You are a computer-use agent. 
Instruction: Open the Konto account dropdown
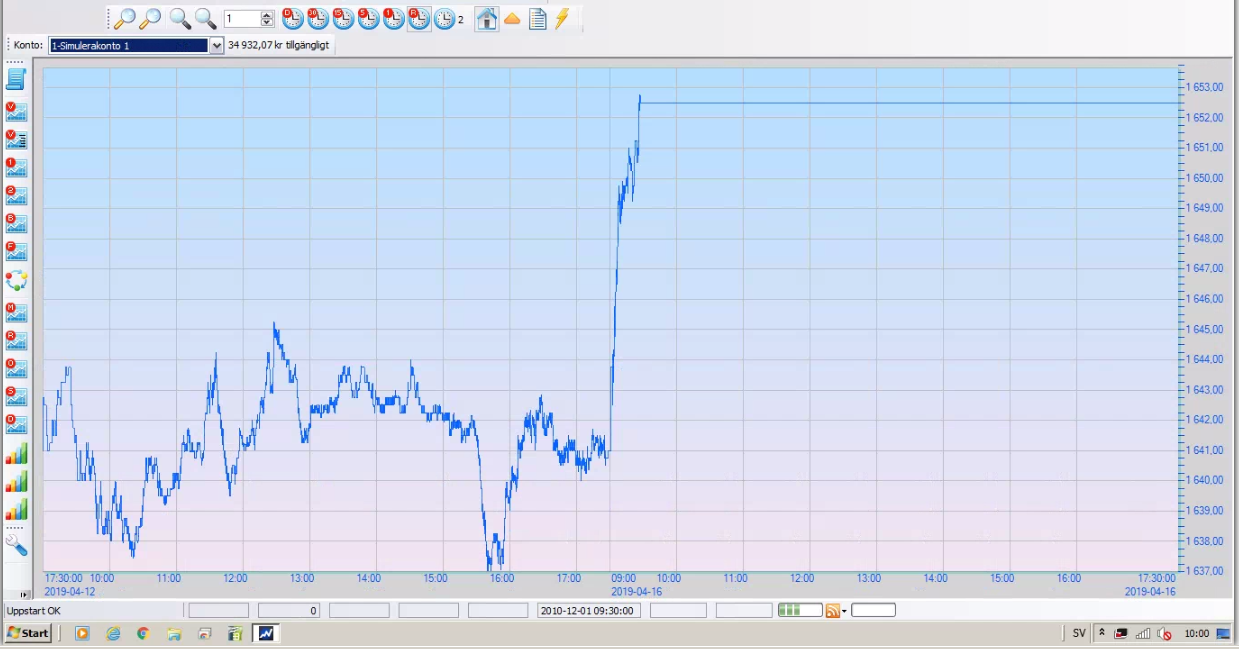216,46
